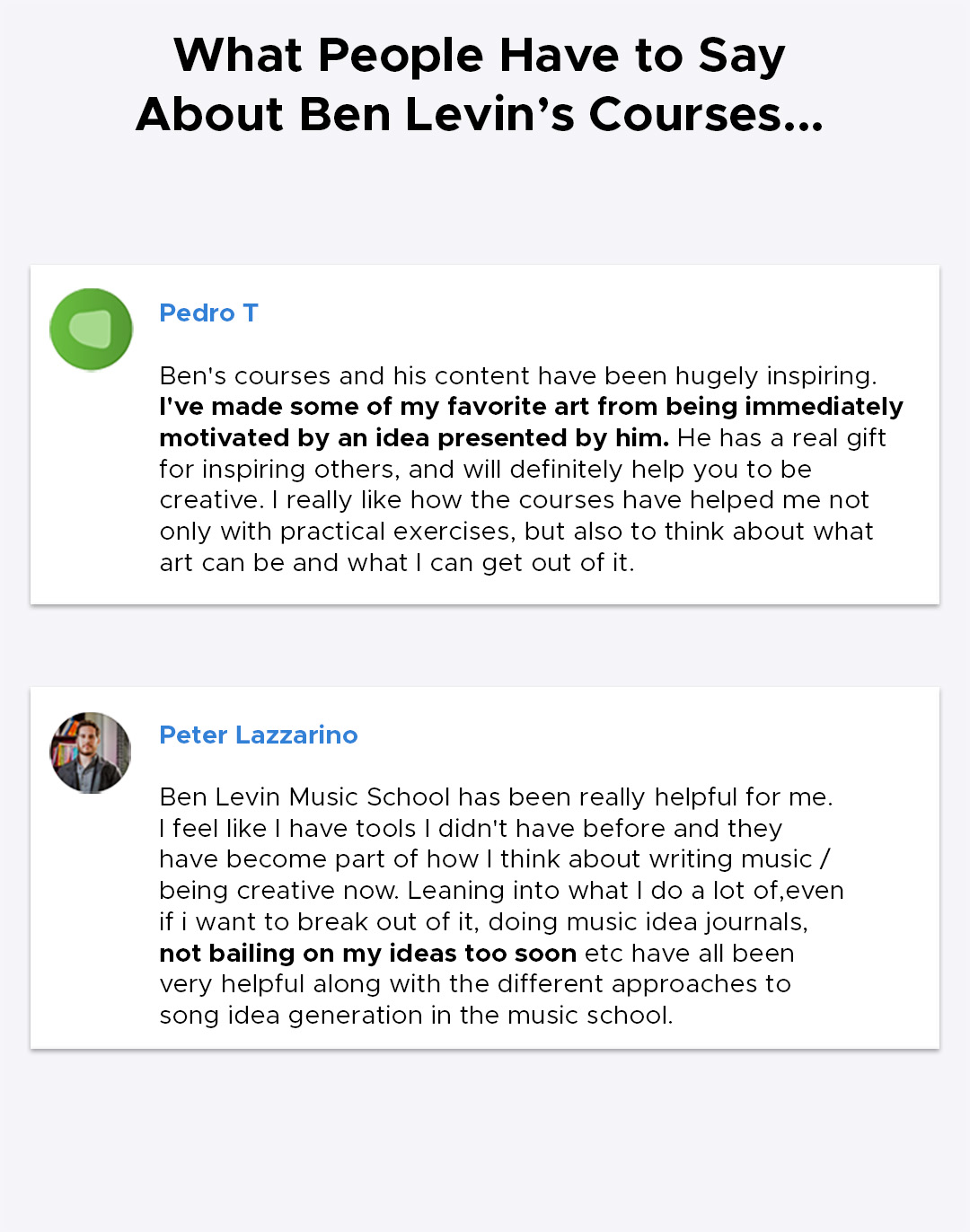Click the sentence "Ben's courses and his content have been hugely inspiring."
This screenshot has width=970, height=1232.
coord(518,375)
